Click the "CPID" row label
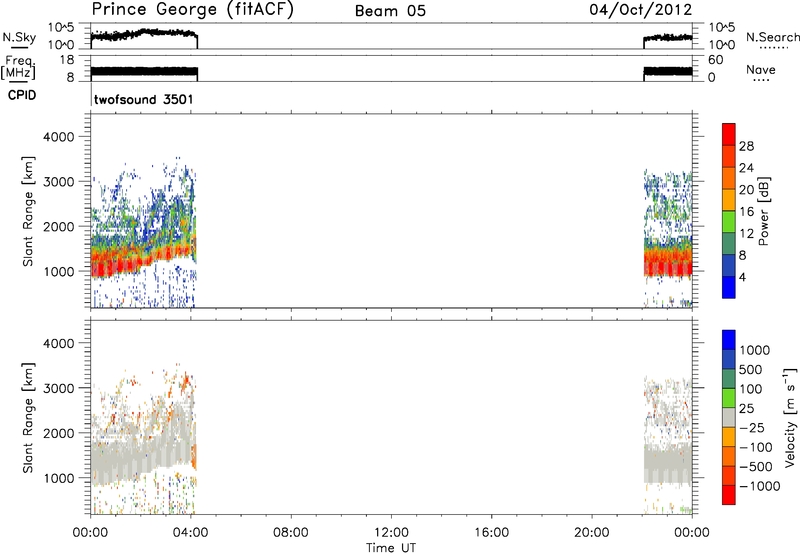800x554 pixels. pos(21,95)
